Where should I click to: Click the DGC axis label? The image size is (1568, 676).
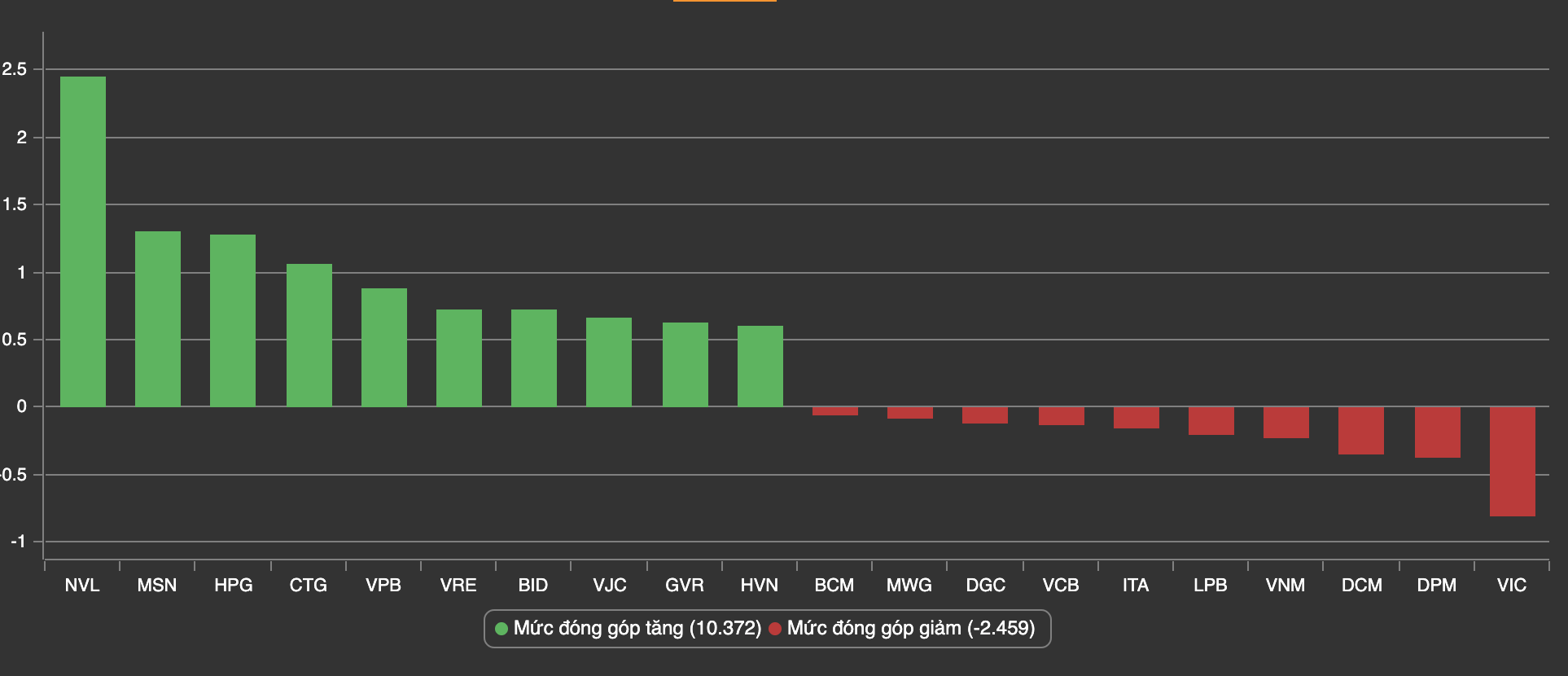pyautogui.click(x=986, y=585)
